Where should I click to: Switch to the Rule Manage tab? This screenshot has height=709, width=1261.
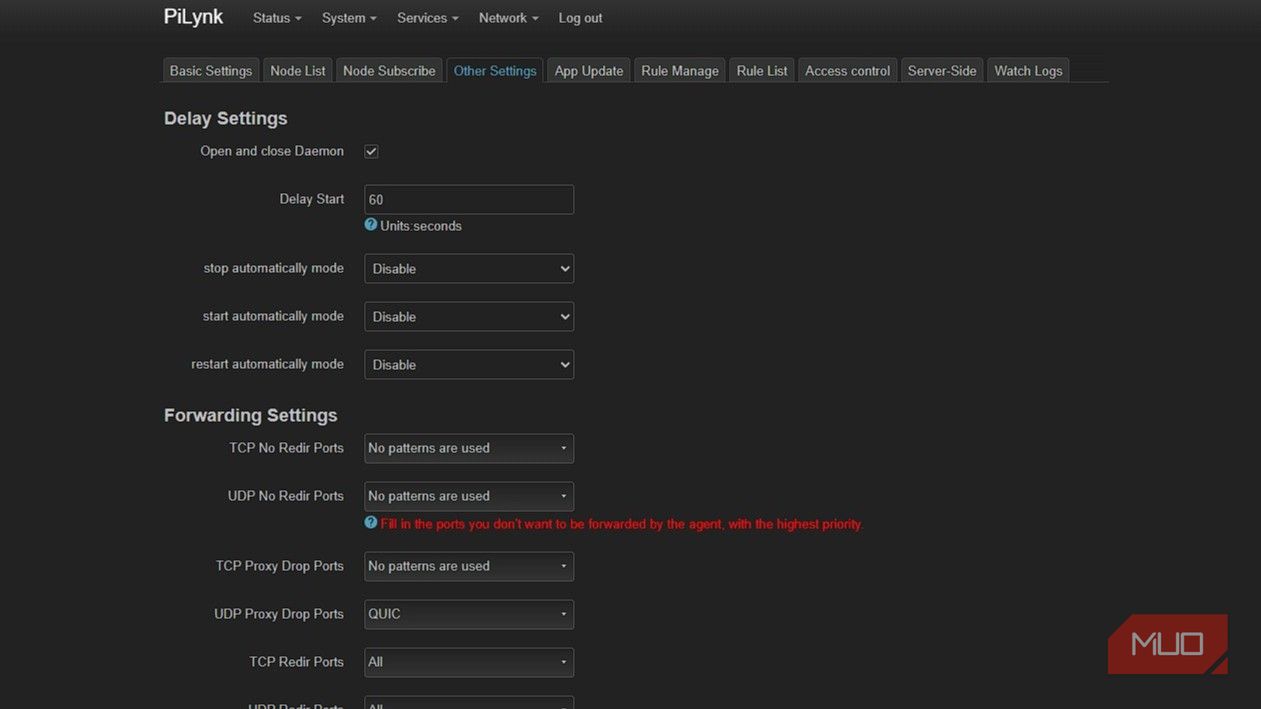(x=680, y=71)
